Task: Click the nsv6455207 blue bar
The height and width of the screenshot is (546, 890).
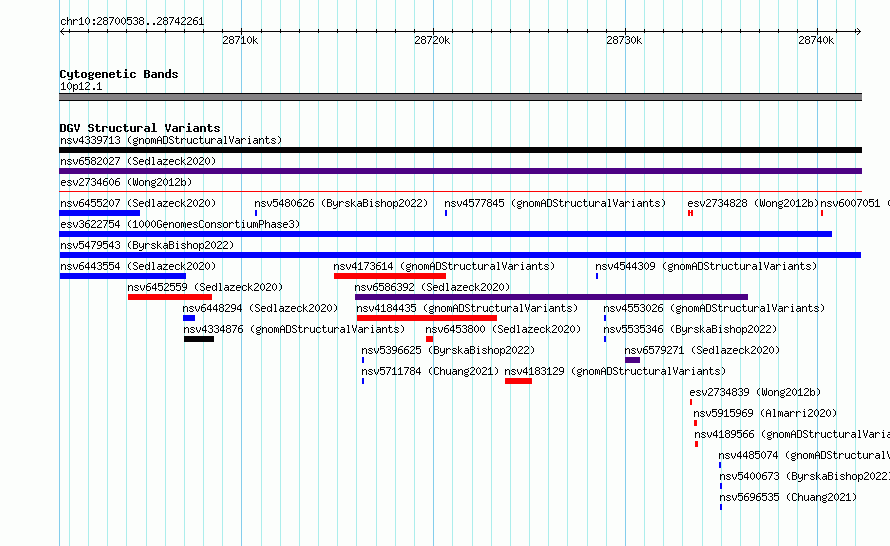Action: click(x=99, y=213)
